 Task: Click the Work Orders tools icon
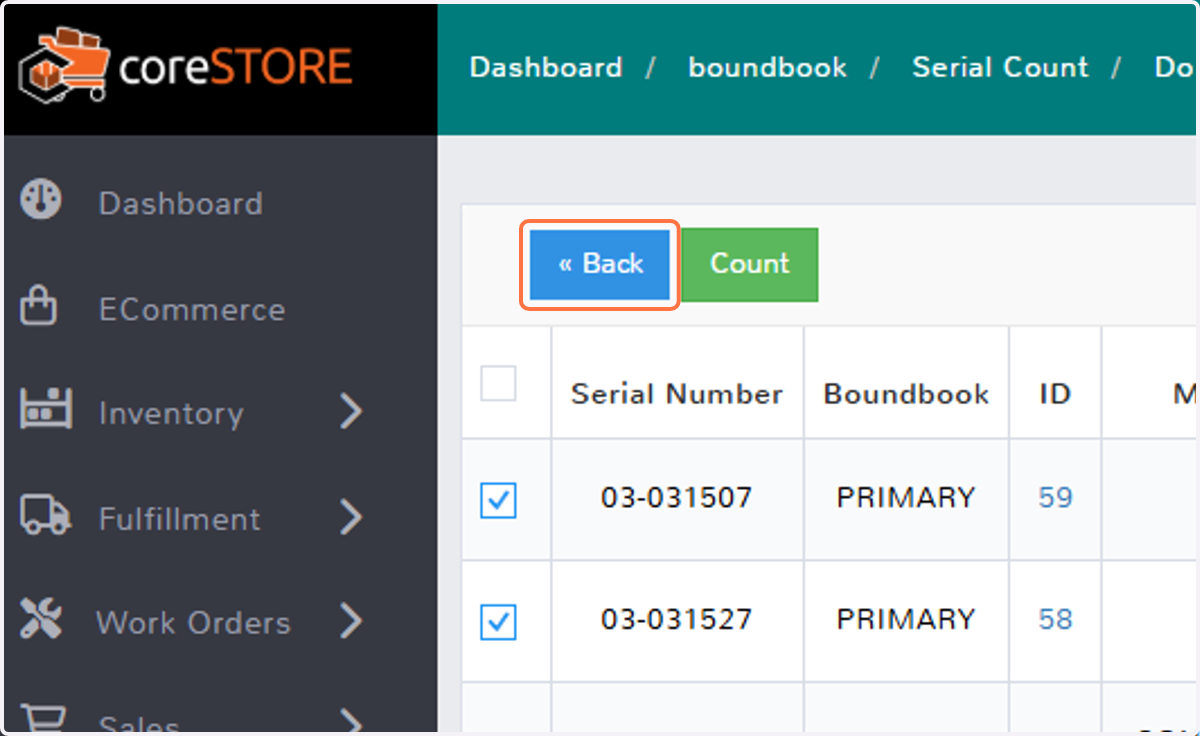(41, 620)
